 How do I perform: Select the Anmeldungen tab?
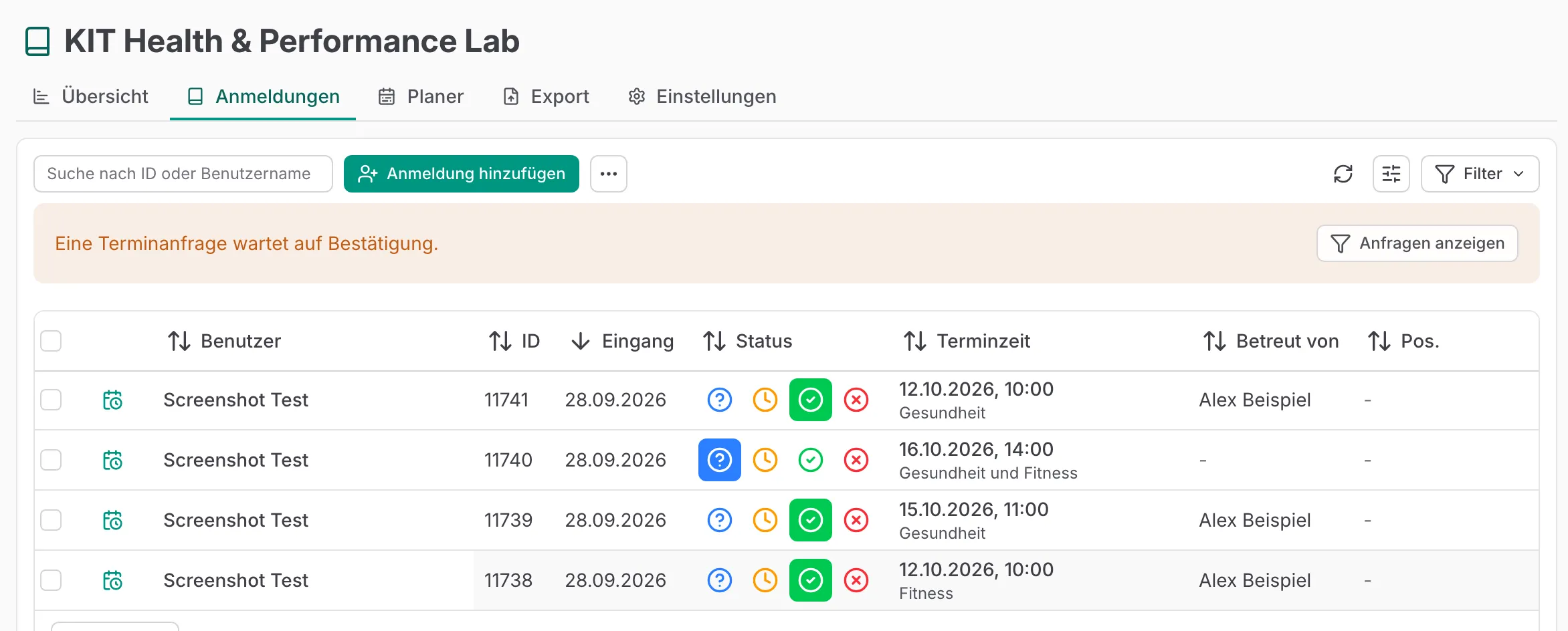pos(263,96)
